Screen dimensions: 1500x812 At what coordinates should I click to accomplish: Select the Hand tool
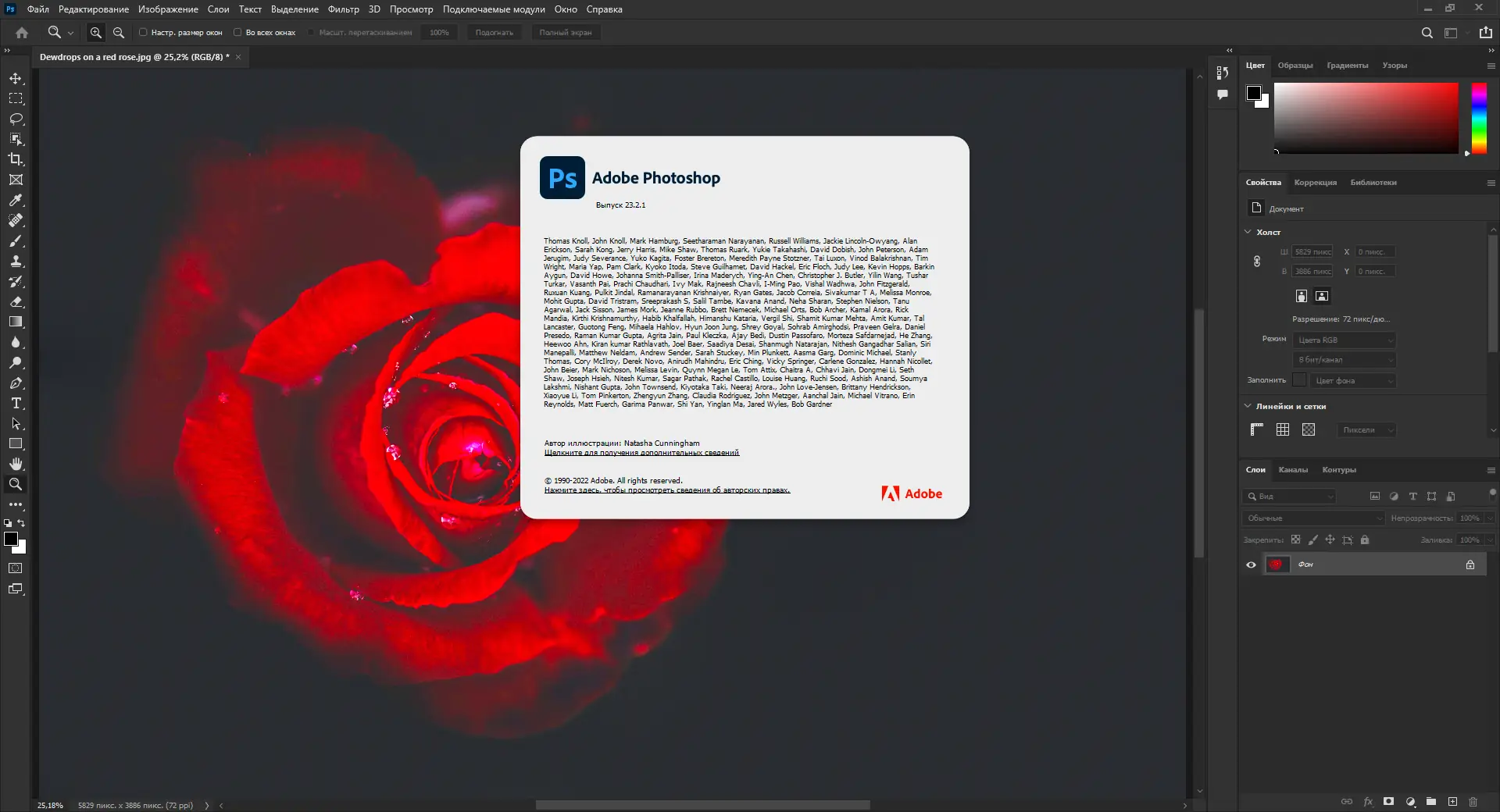[16, 464]
